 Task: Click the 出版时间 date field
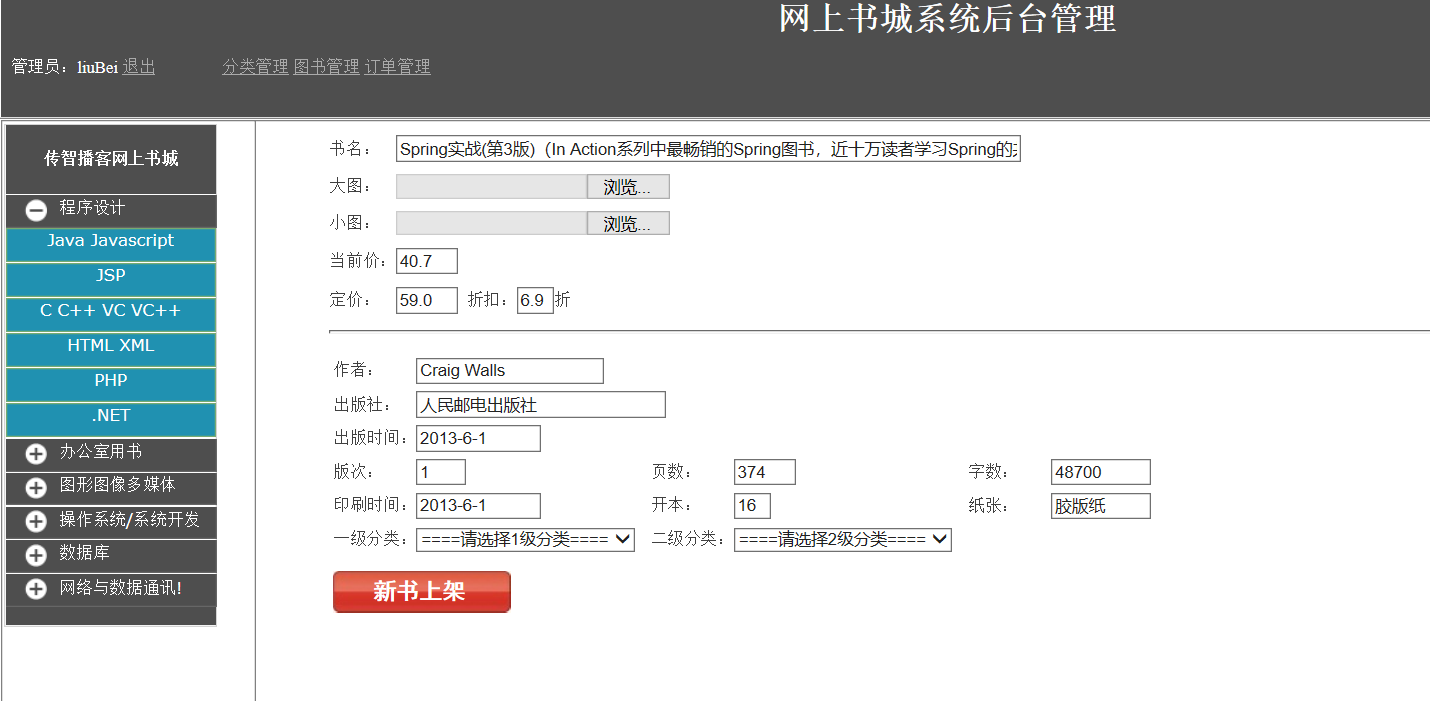(x=478, y=438)
